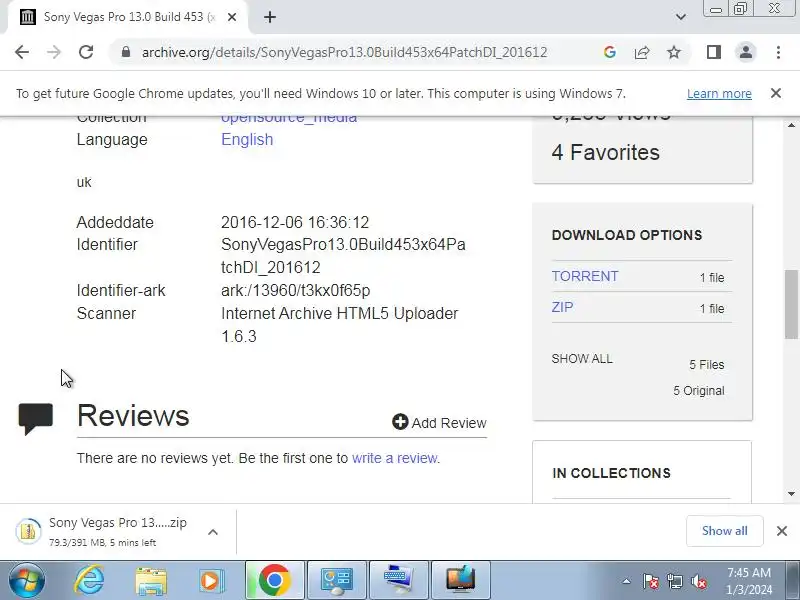
Task: Follow the Learn more link
Action: (x=719, y=93)
